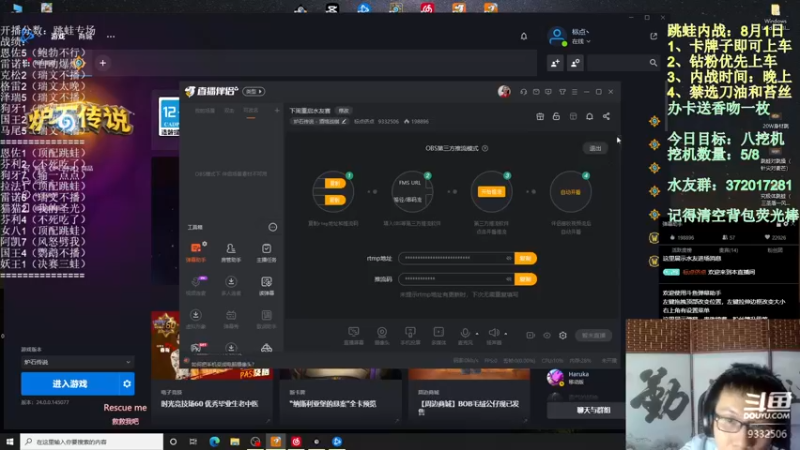The width and height of the screenshot is (800, 450).
Task: Click the start streaming button at bottom right
Action: (x=593, y=335)
